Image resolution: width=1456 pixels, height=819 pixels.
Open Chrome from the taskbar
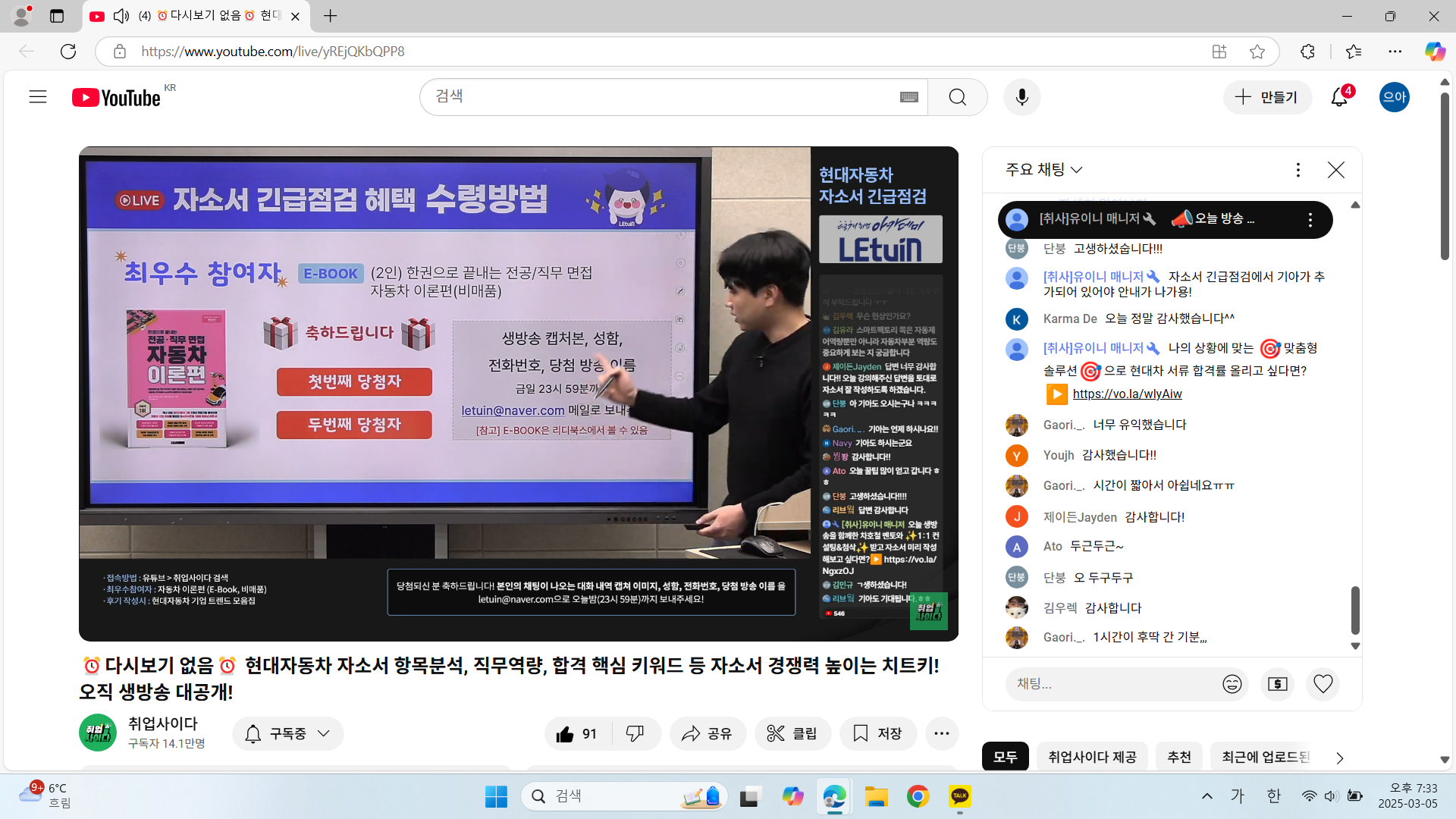(918, 797)
